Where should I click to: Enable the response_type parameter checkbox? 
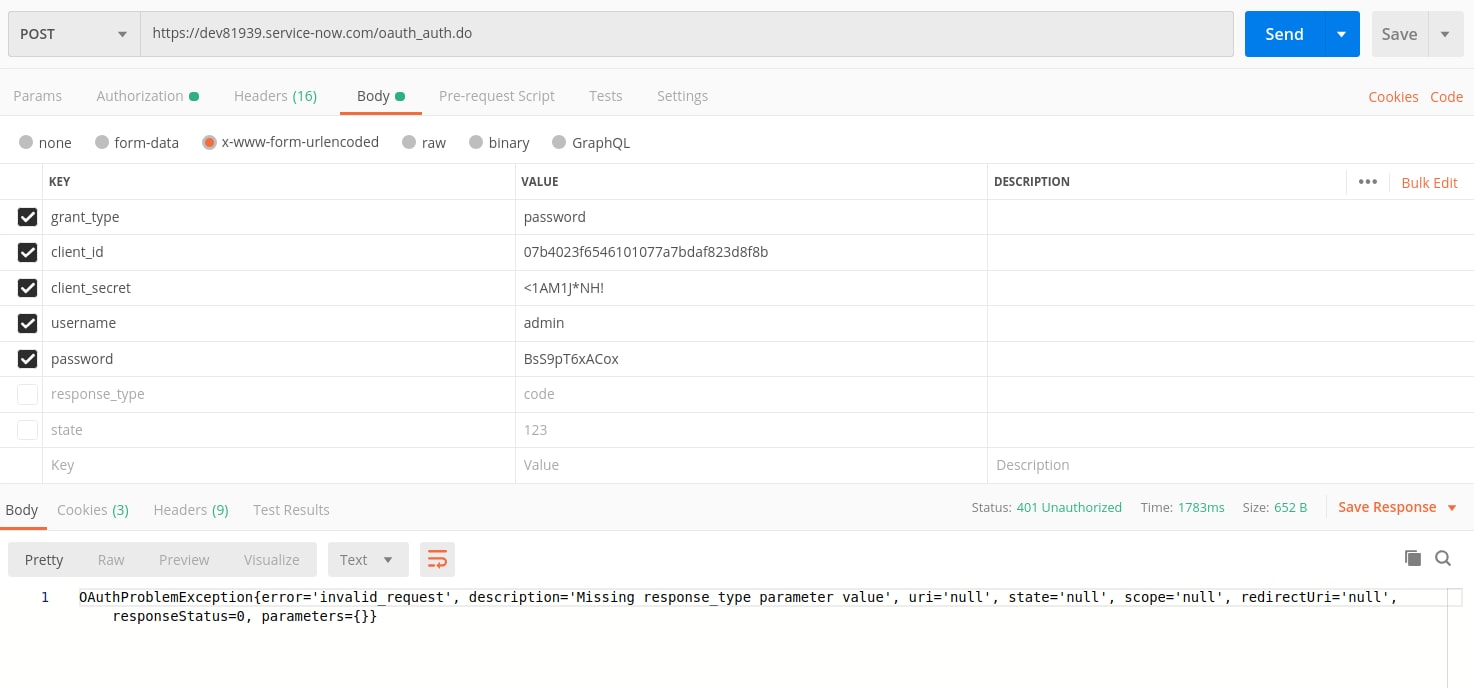tap(27, 394)
